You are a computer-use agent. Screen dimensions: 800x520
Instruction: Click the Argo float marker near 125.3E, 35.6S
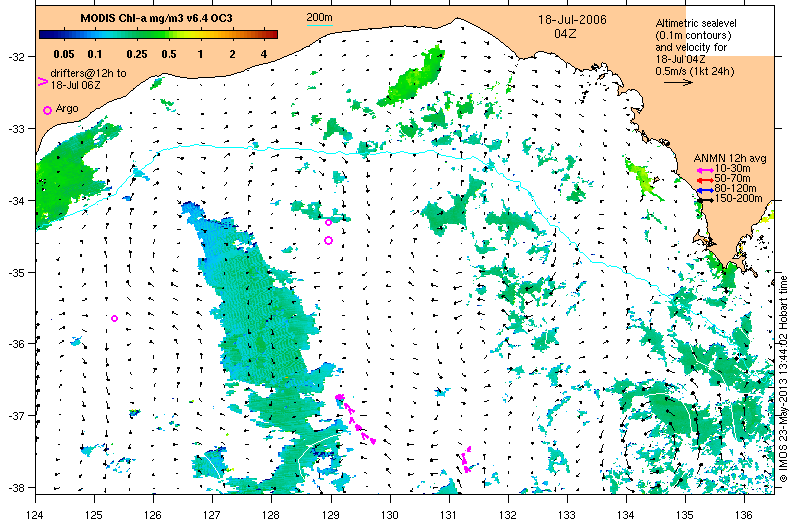click(x=115, y=318)
